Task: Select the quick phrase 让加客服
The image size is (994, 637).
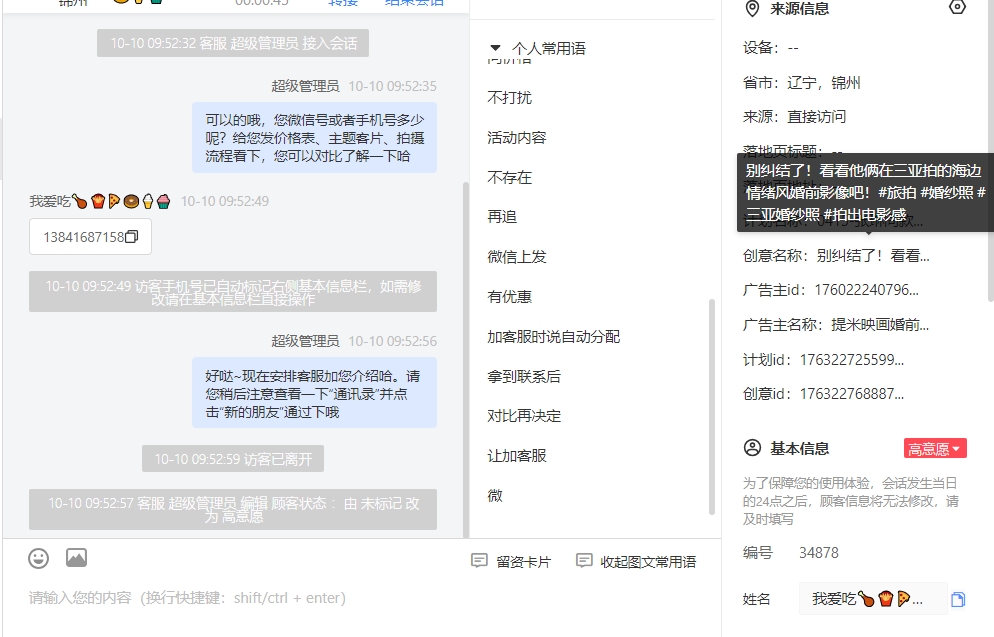Action: 517,456
